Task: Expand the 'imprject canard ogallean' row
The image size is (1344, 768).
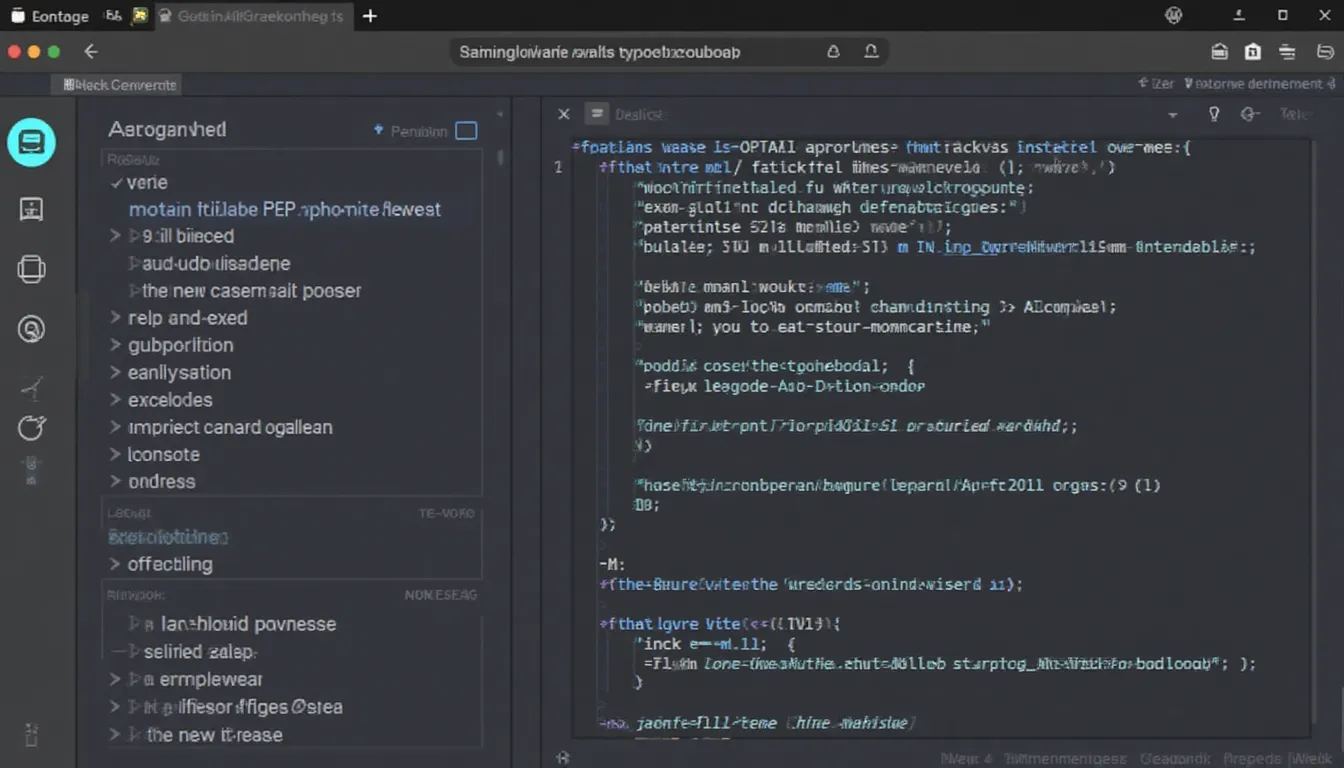Action: tap(115, 427)
